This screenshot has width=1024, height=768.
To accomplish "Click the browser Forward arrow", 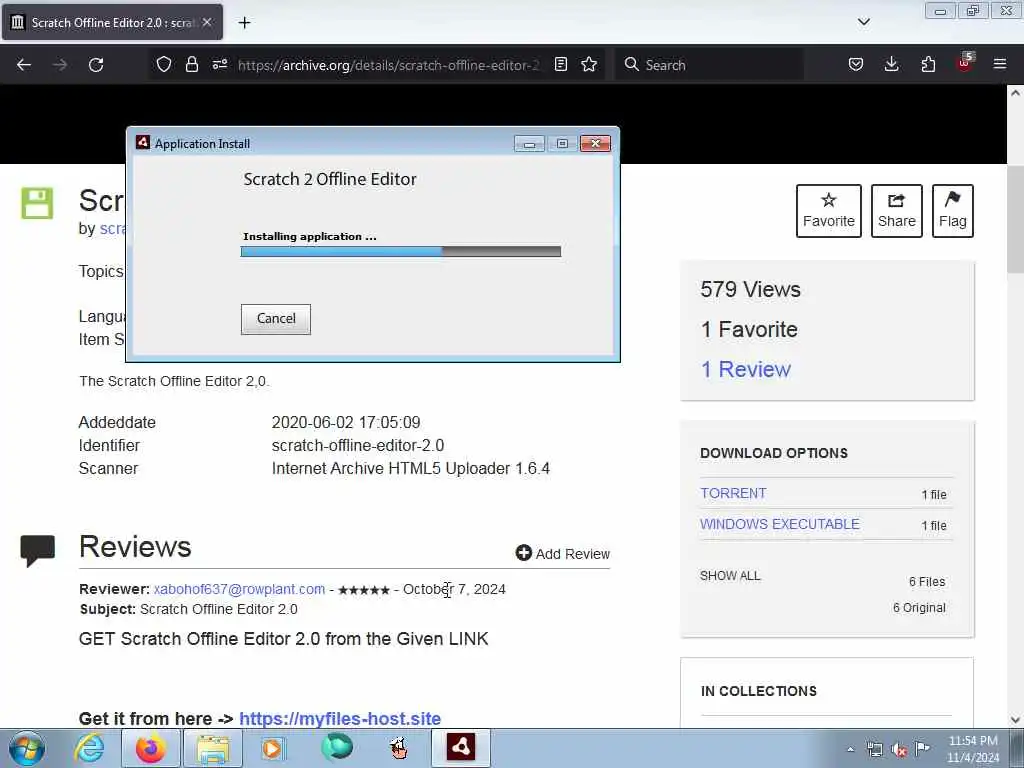I will tap(60, 65).
